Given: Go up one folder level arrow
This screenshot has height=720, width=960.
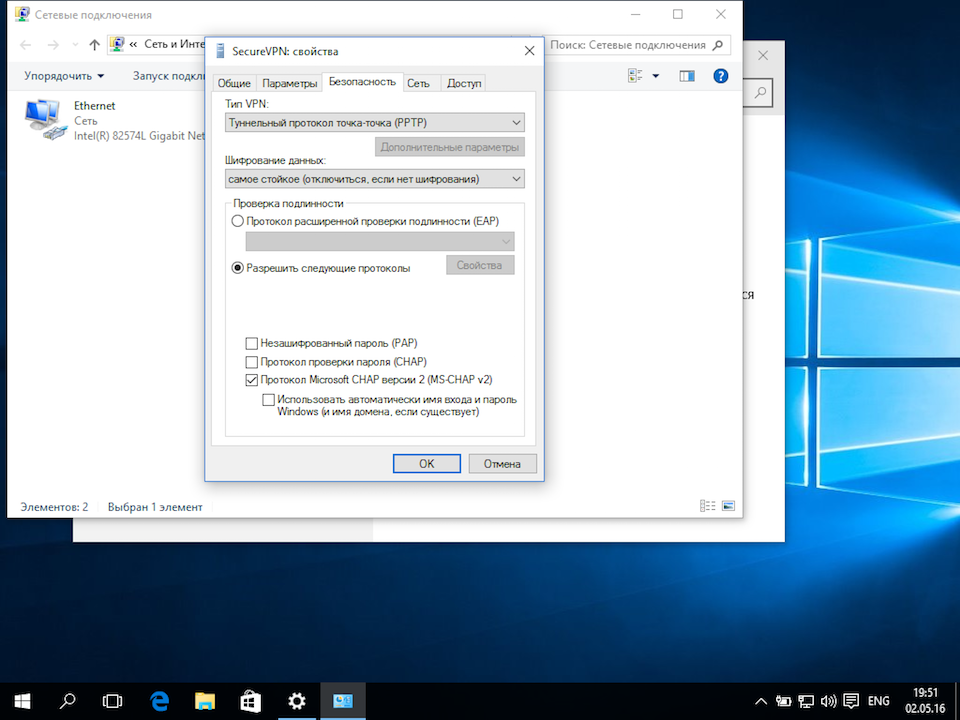Looking at the screenshot, I should pos(94,45).
